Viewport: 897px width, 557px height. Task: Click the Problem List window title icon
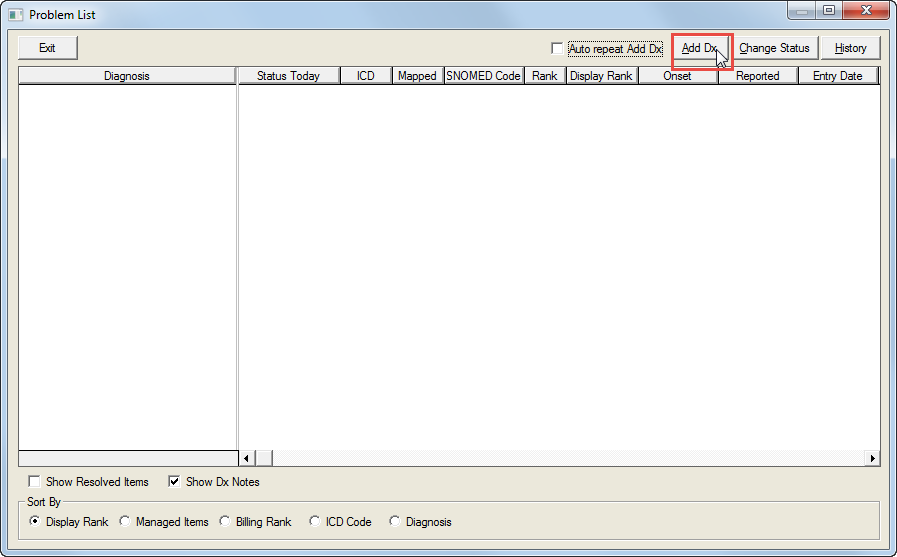coord(15,15)
